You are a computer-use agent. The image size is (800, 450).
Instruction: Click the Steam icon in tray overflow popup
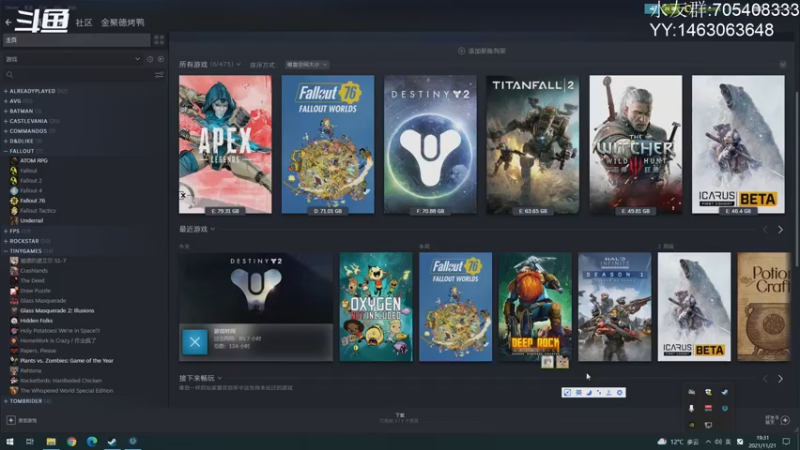coord(724,392)
